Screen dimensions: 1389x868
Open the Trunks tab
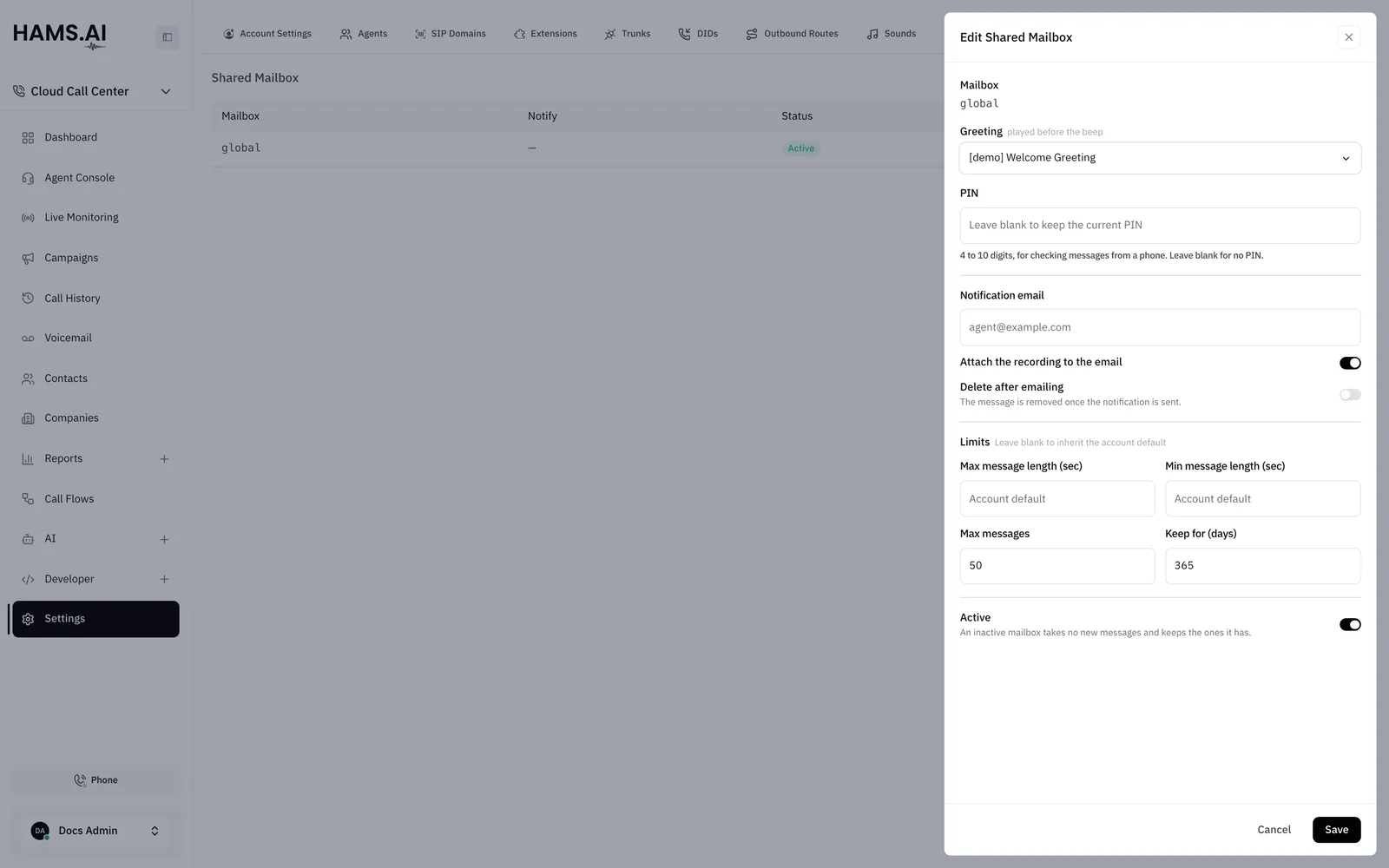628,34
